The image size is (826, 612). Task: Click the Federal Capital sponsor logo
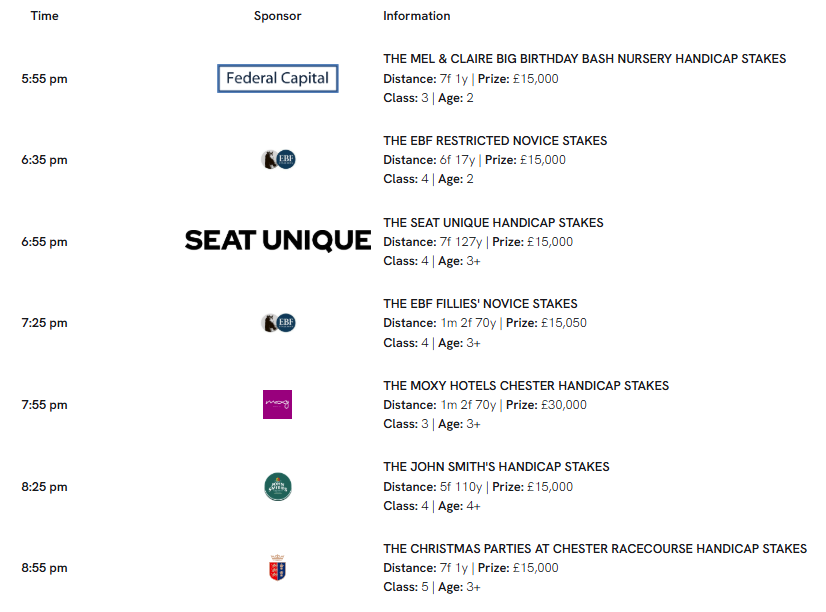pyautogui.click(x=278, y=78)
